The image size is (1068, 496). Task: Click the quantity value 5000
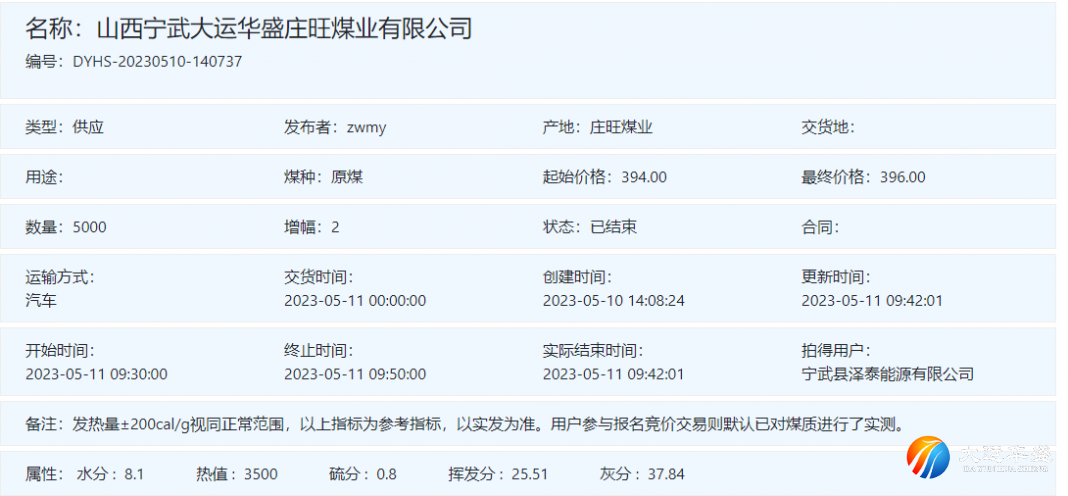(90, 227)
